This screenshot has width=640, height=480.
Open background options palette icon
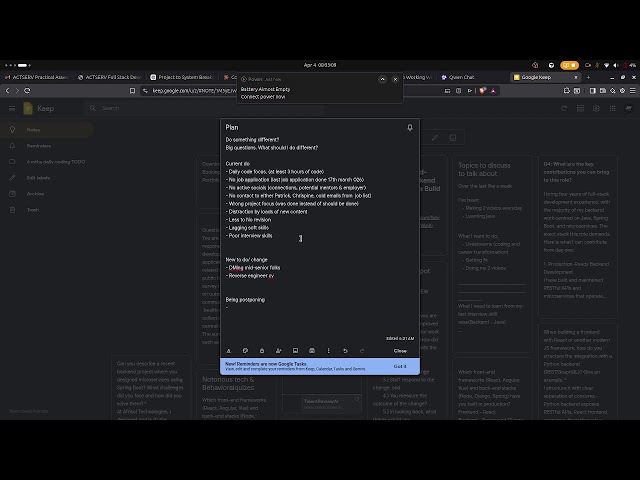(x=245, y=351)
